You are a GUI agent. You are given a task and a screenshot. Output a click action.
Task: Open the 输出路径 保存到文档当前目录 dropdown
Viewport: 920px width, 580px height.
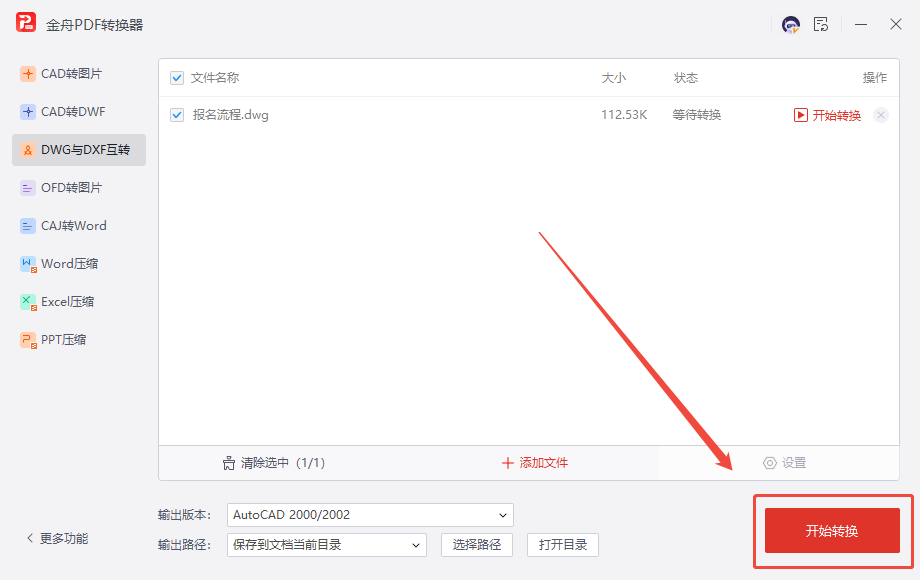pyautogui.click(x=327, y=545)
